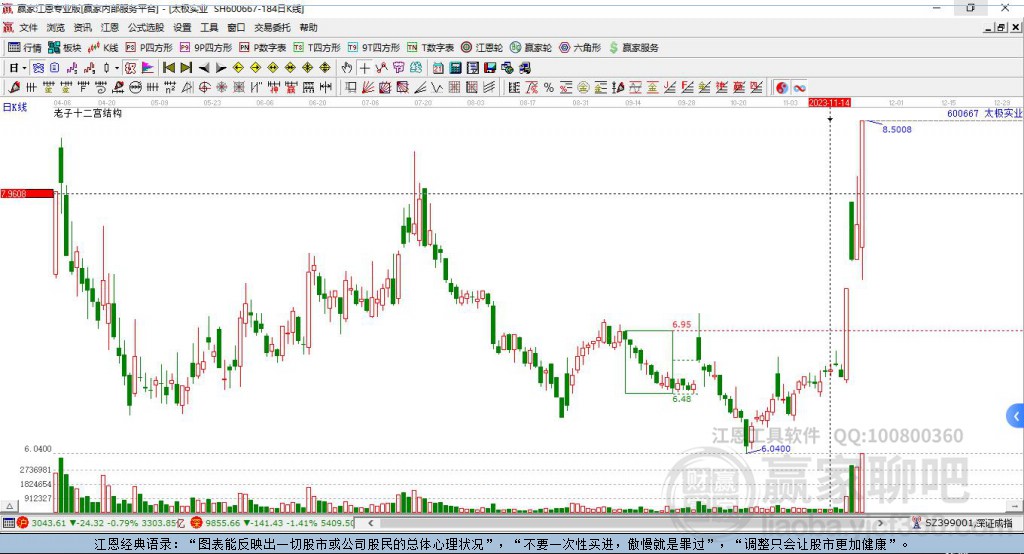Open the 帮助 menu
Image resolution: width=1024 pixels, height=554 pixels.
[x=308, y=27]
